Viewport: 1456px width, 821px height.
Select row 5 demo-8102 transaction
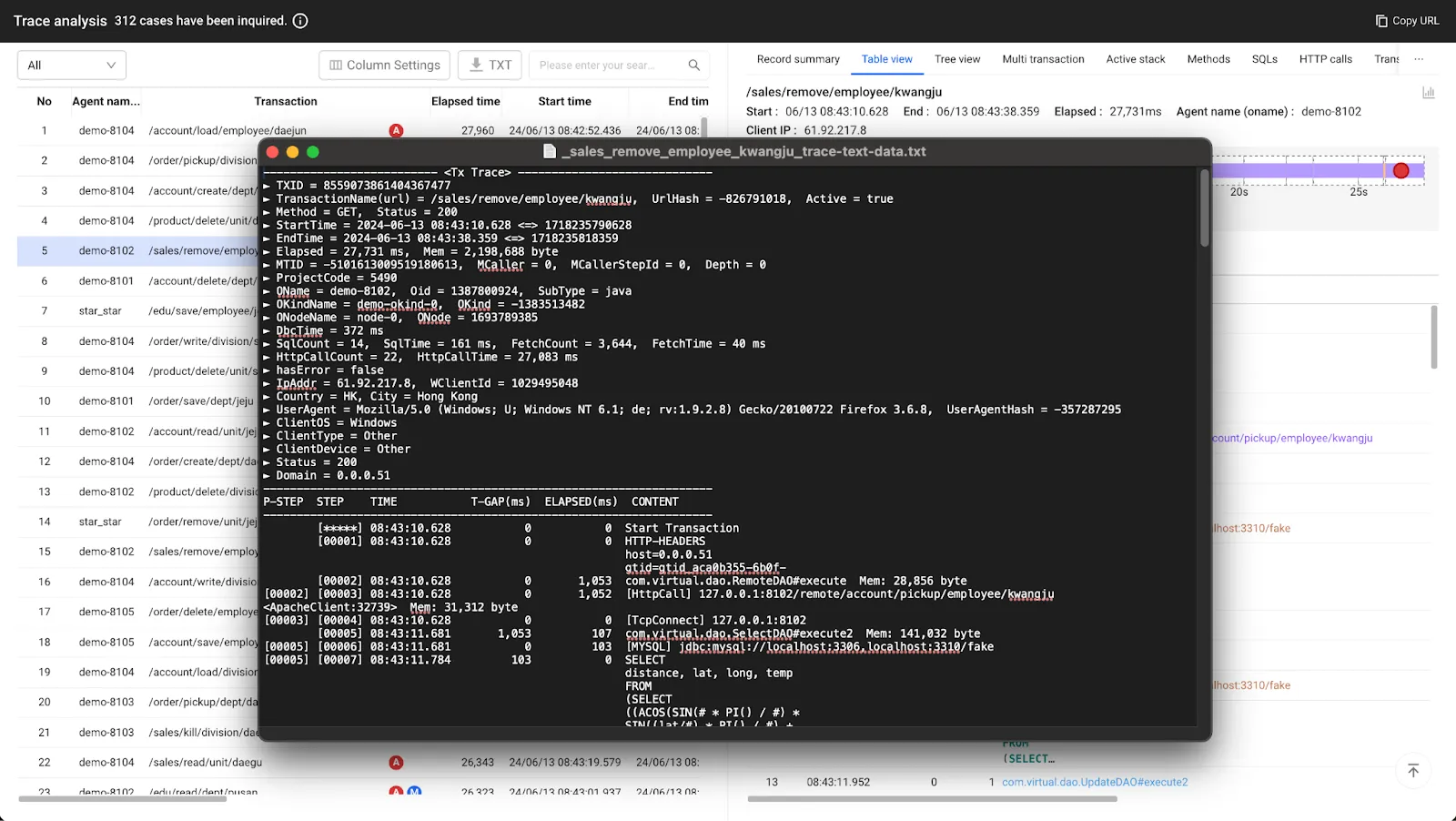(x=138, y=250)
